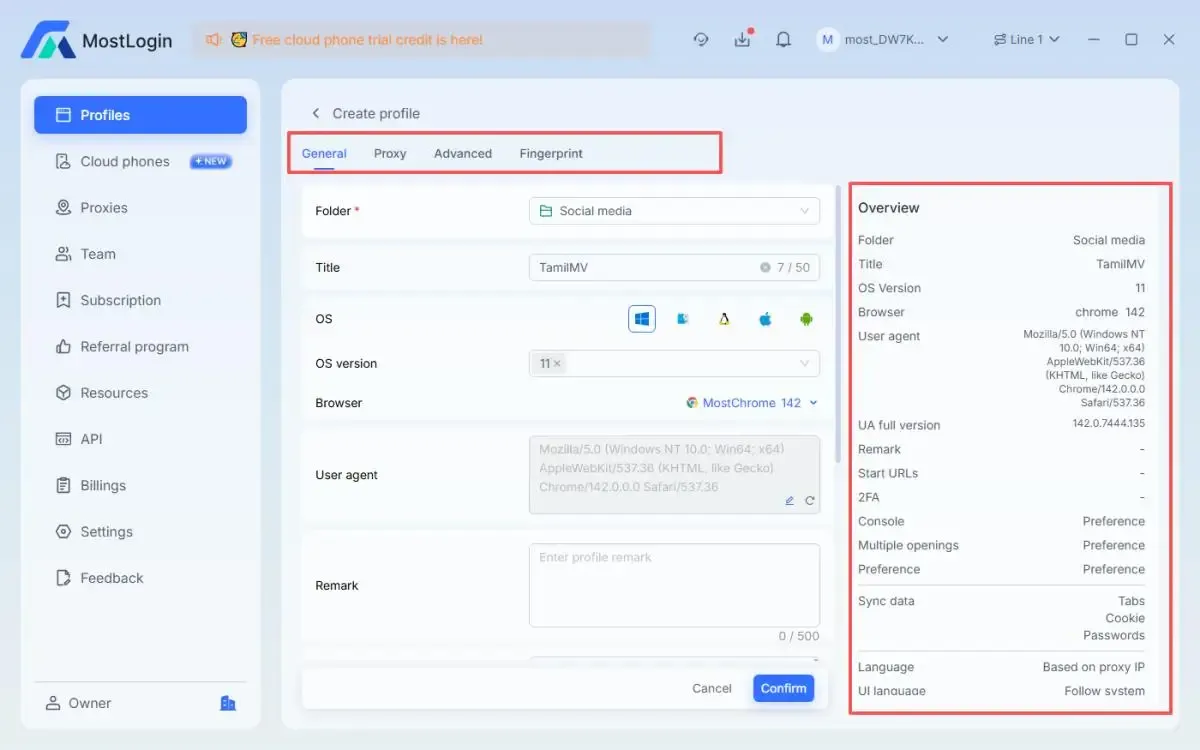Click the edit user agent pencil icon
Screen dimensions: 1200x750
789,500
